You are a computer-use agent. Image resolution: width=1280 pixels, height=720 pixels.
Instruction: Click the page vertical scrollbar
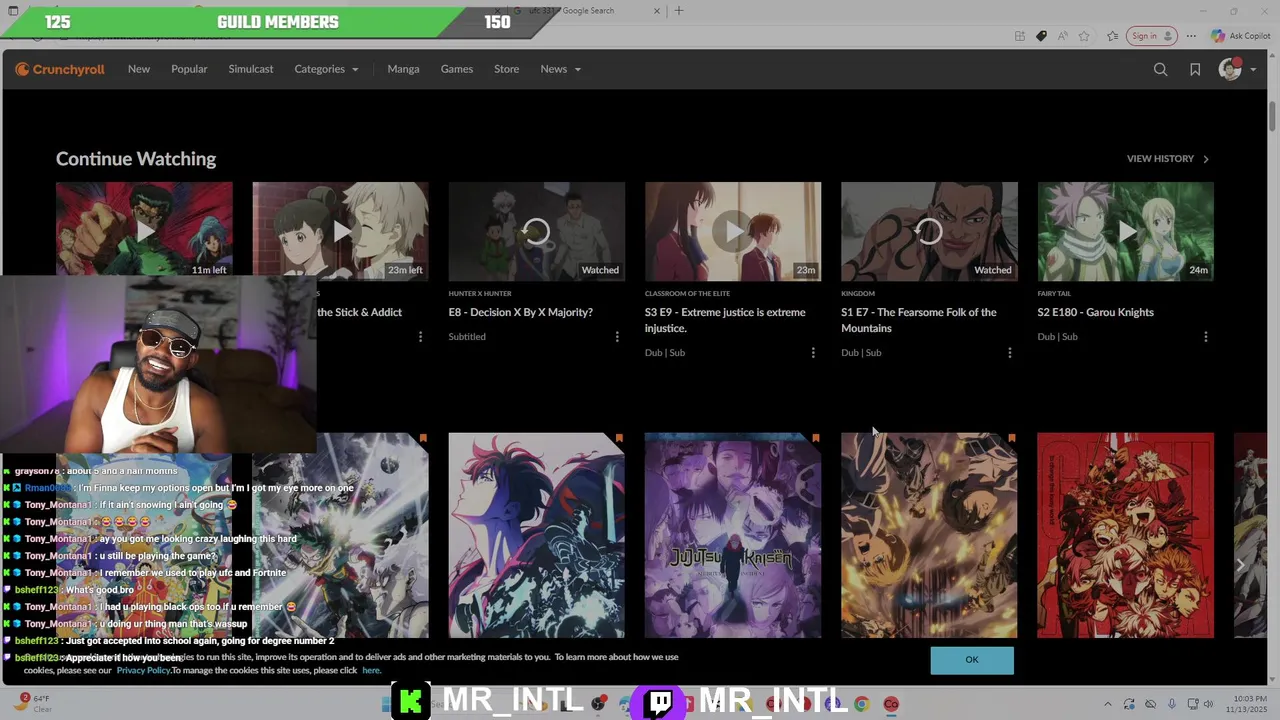(1272, 115)
